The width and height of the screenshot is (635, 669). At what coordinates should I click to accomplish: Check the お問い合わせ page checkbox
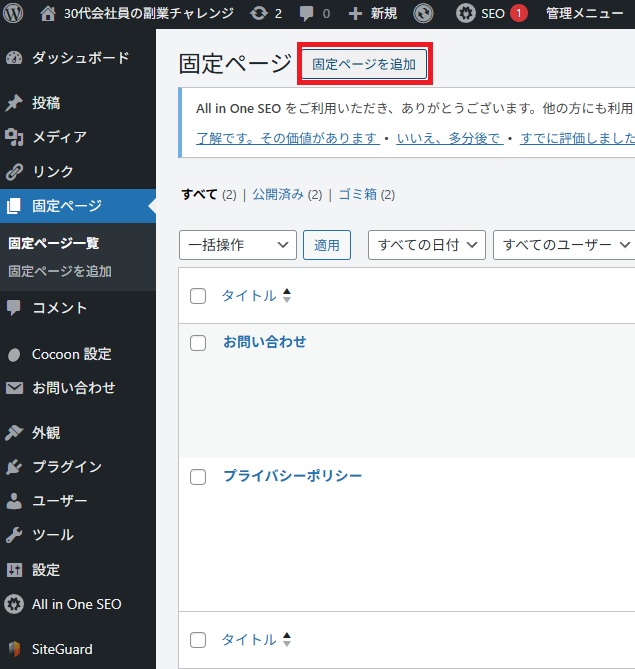(x=198, y=343)
